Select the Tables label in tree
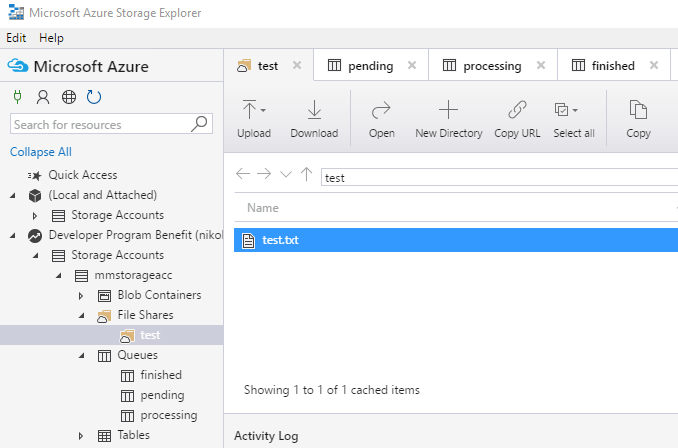Viewport: 678px width, 448px height. point(134,435)
